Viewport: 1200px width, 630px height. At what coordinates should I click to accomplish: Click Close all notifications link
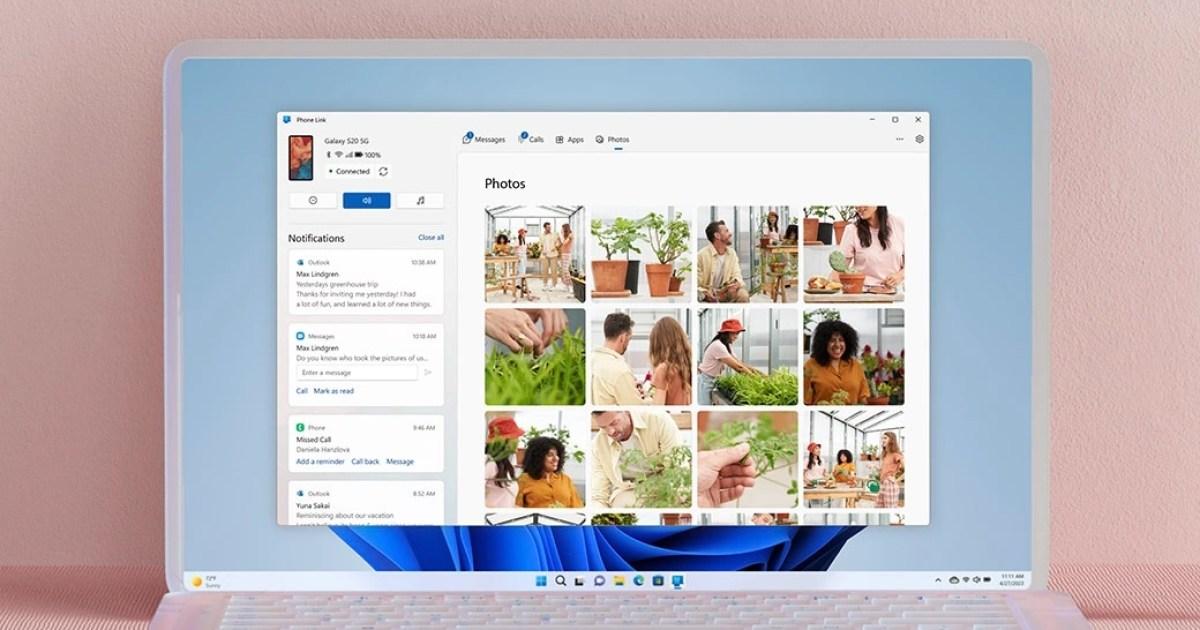pos(431,238)
